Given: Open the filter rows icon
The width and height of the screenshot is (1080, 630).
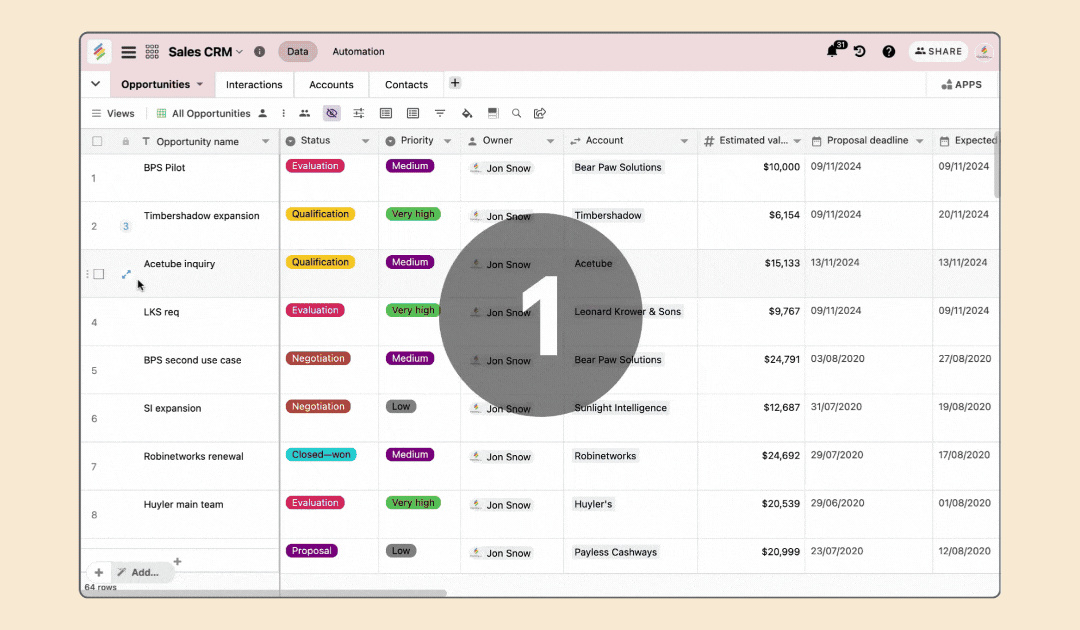Looking at the screenshot, I should pyautogui.click(x=440, y=114).
